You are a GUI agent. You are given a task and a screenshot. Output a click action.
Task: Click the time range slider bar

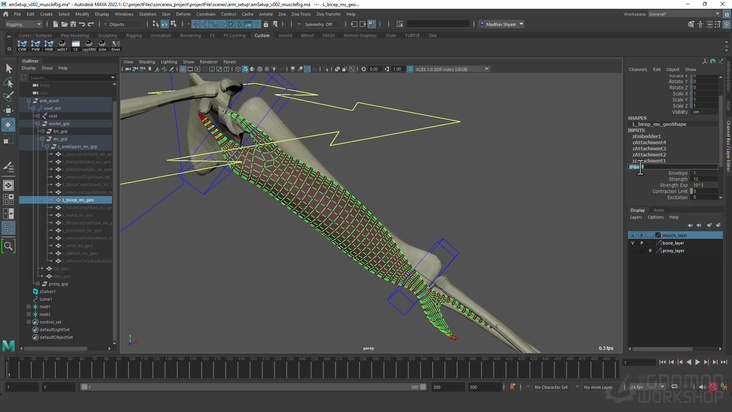[x=253, y=387]
